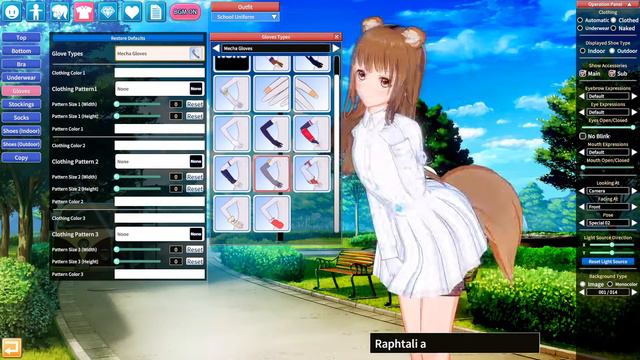Select Outdoor shoe type
Viewport: 640px width, 360px height.
click(x=612, y=51)
